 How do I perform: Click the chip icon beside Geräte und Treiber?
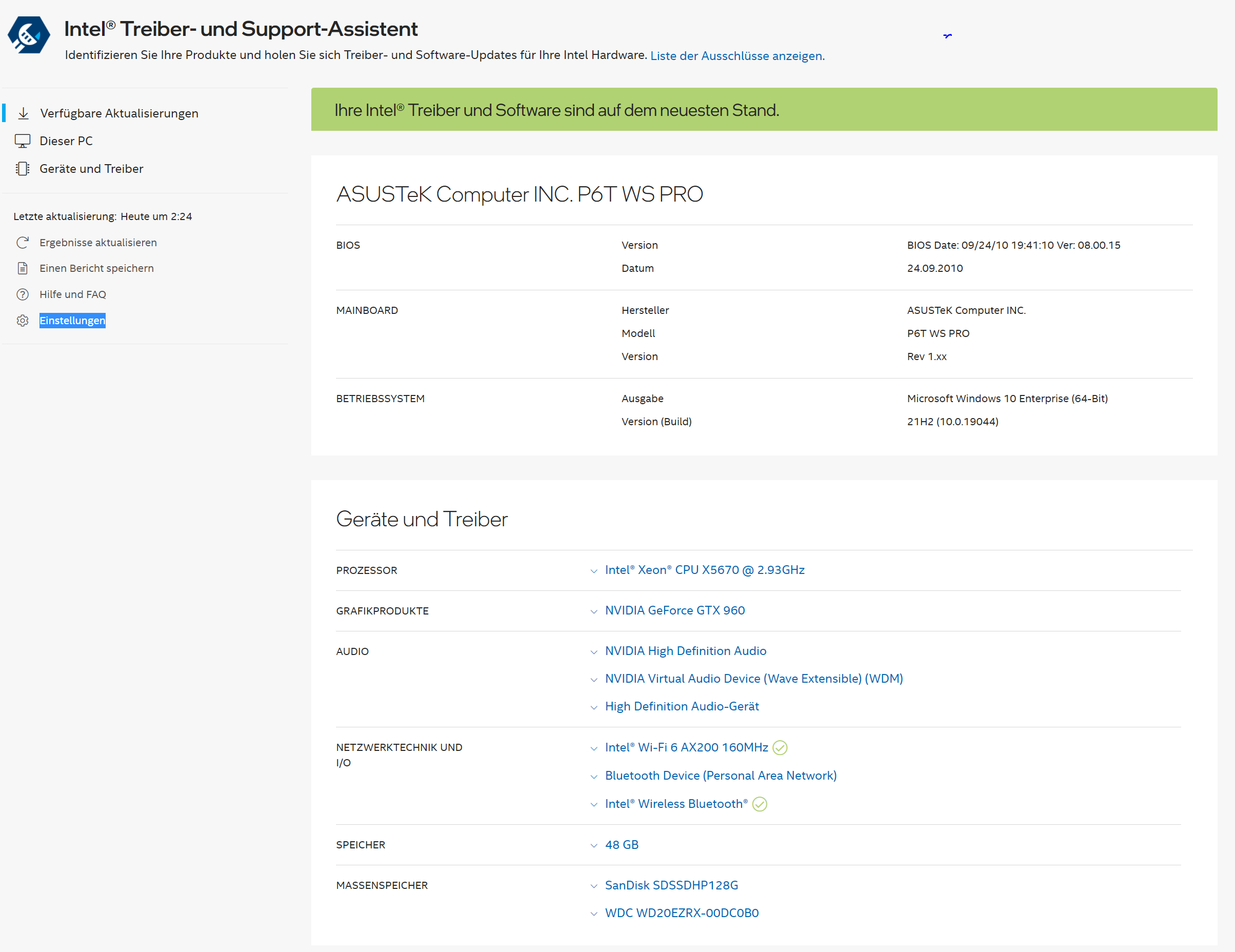click(x=23, y=169)
